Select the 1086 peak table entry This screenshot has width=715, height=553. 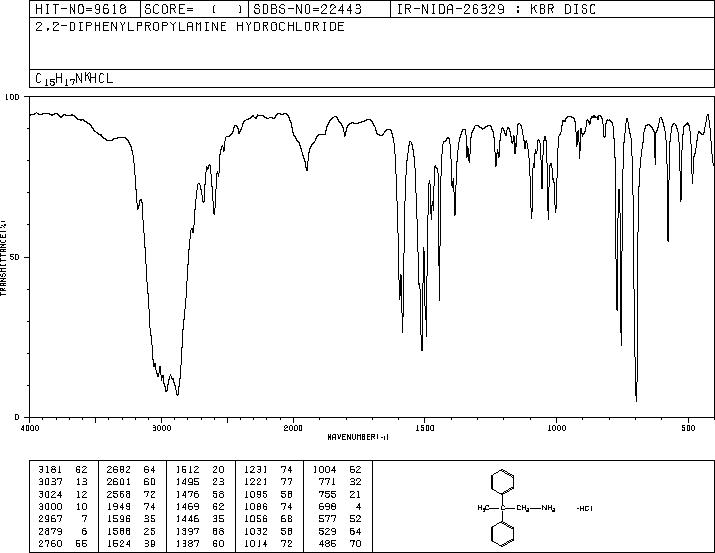coord(269,506)
